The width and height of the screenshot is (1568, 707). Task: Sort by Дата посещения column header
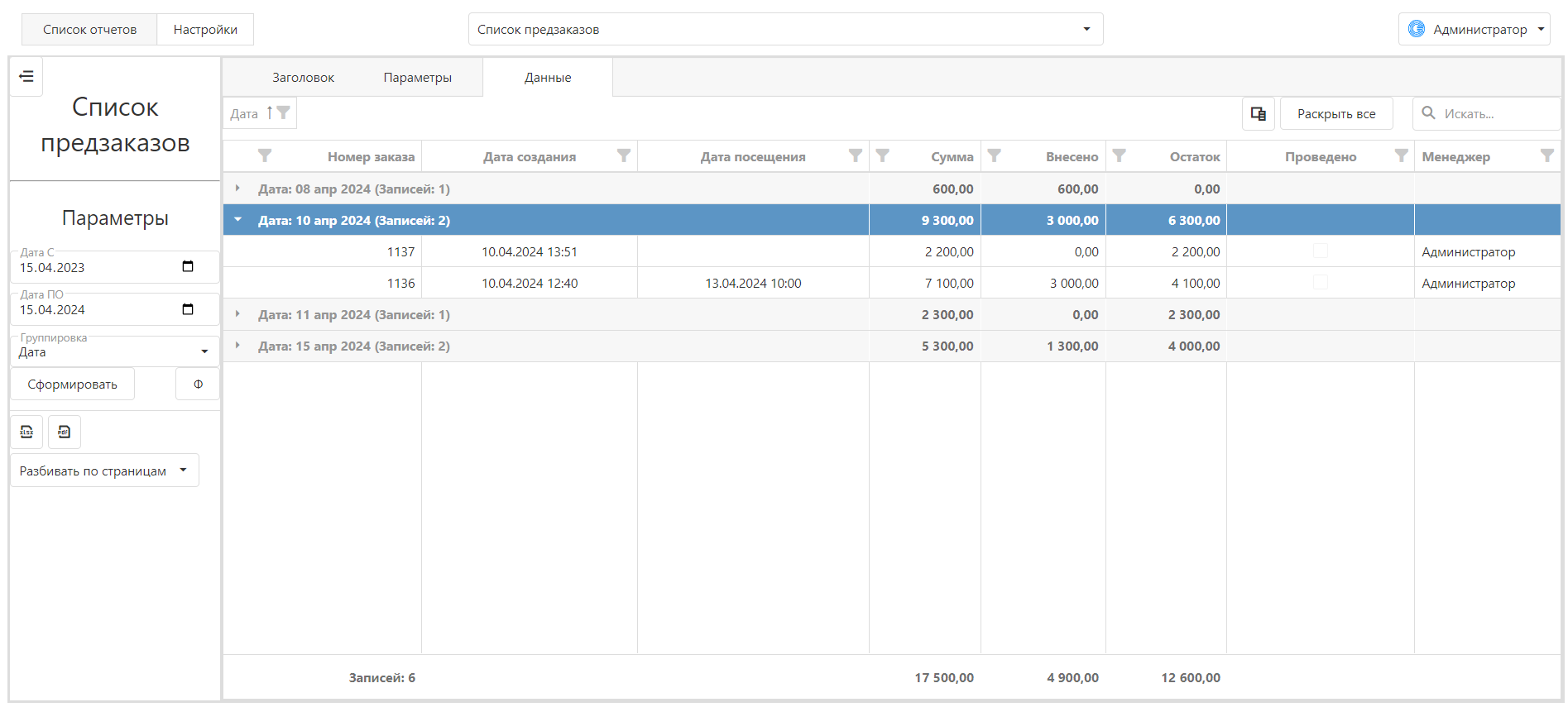[753, 157]
